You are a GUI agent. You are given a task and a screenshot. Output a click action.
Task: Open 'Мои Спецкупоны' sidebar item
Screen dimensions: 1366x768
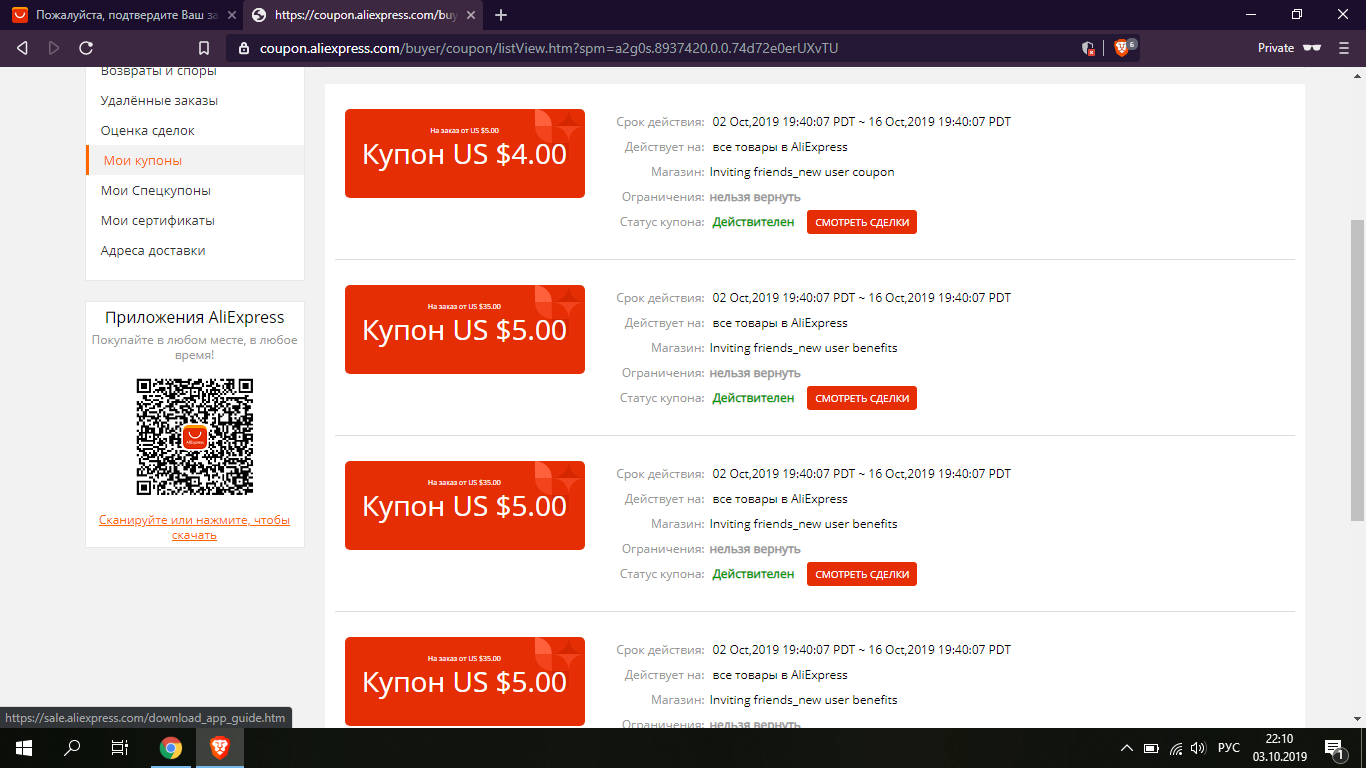click(x=156, y=191)
